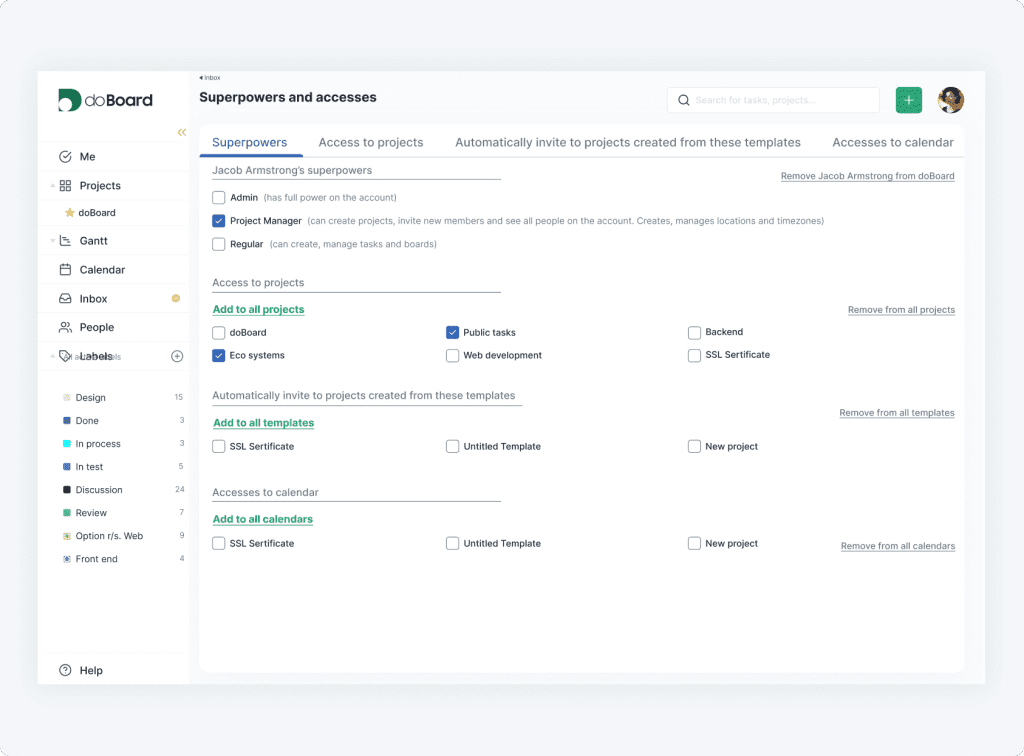Uncheck the Project Manager role
This screenshot has height=756, width=1024.
click(x=218, y=220)
